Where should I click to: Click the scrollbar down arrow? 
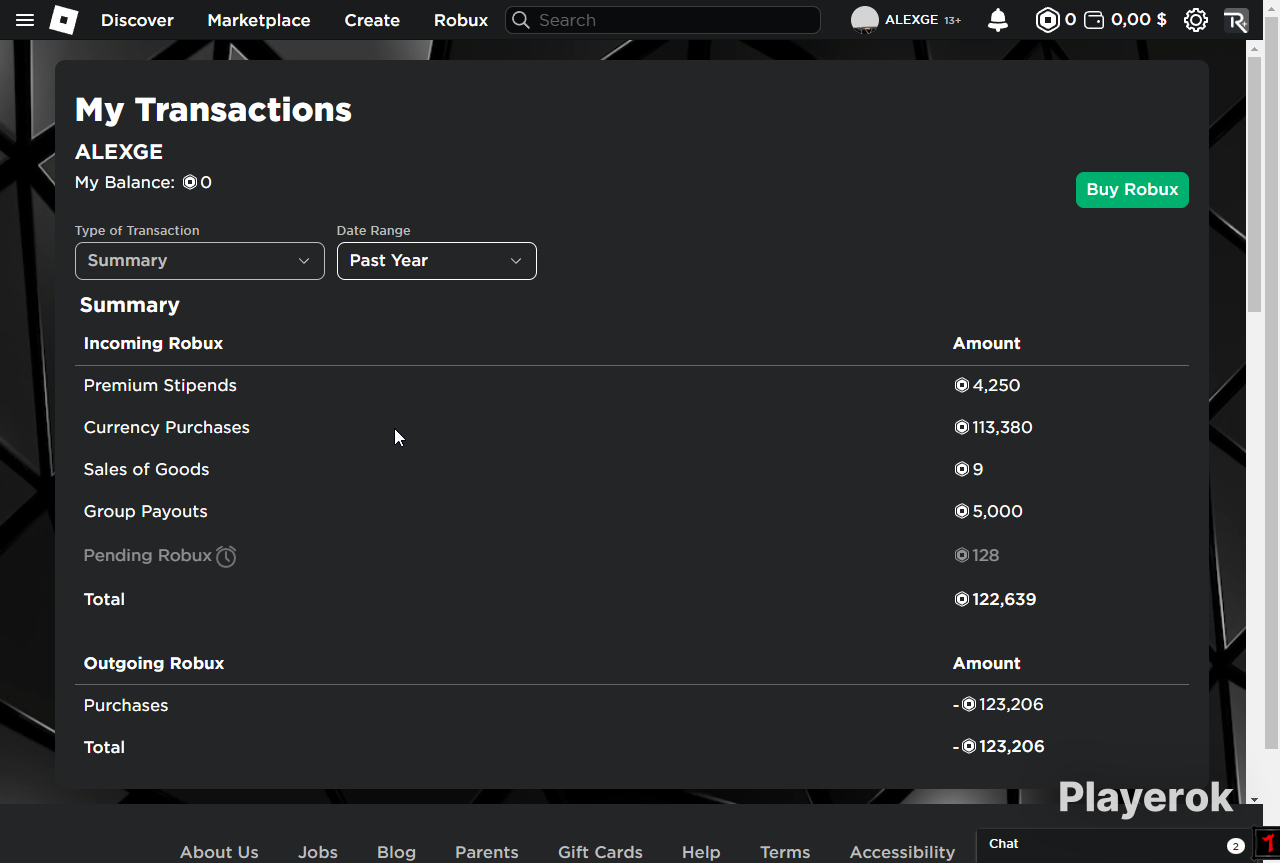[x=1255, y=799]
